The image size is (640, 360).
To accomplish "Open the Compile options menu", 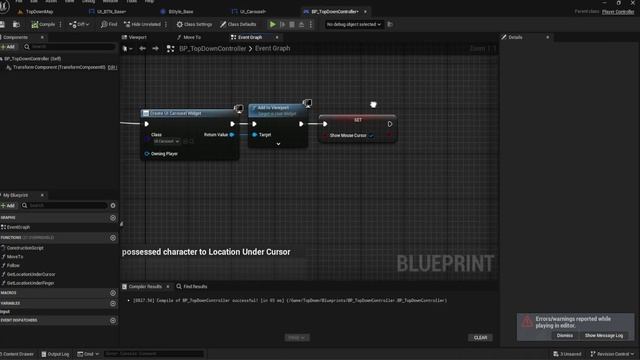I will [60, 24].
